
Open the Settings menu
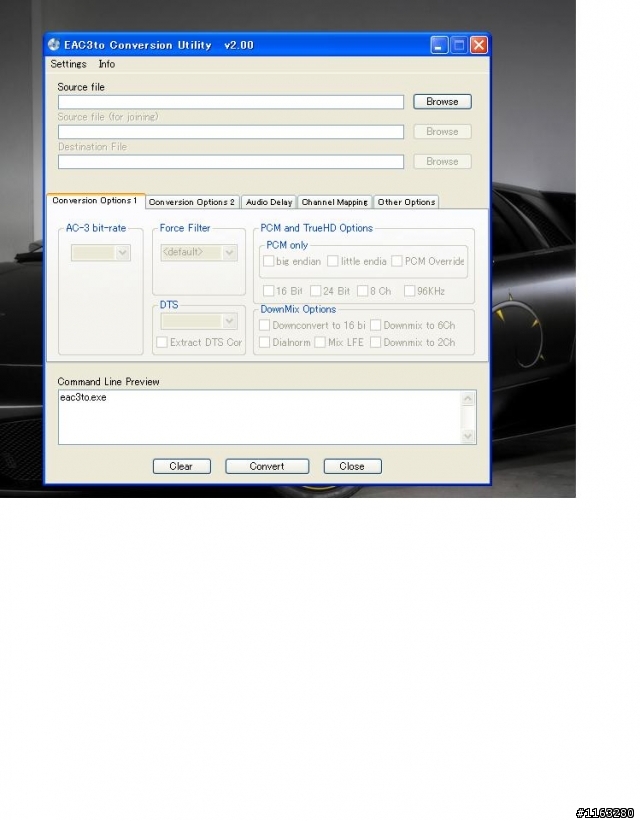[68, 64]
